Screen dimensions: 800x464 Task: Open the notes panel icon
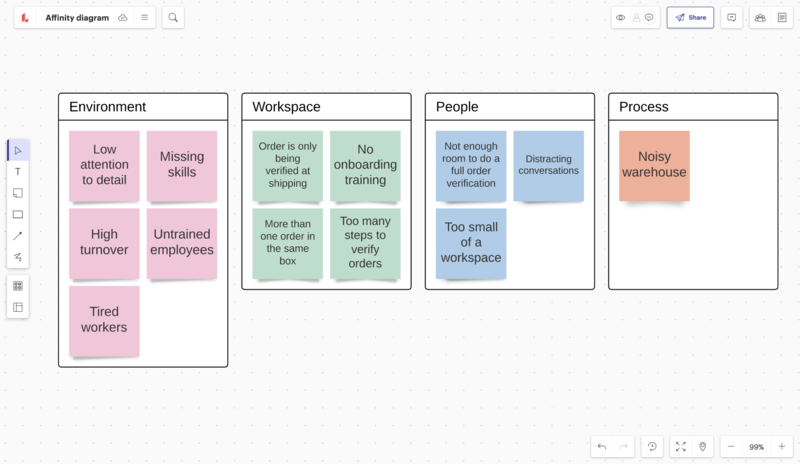tap(782, 17)
